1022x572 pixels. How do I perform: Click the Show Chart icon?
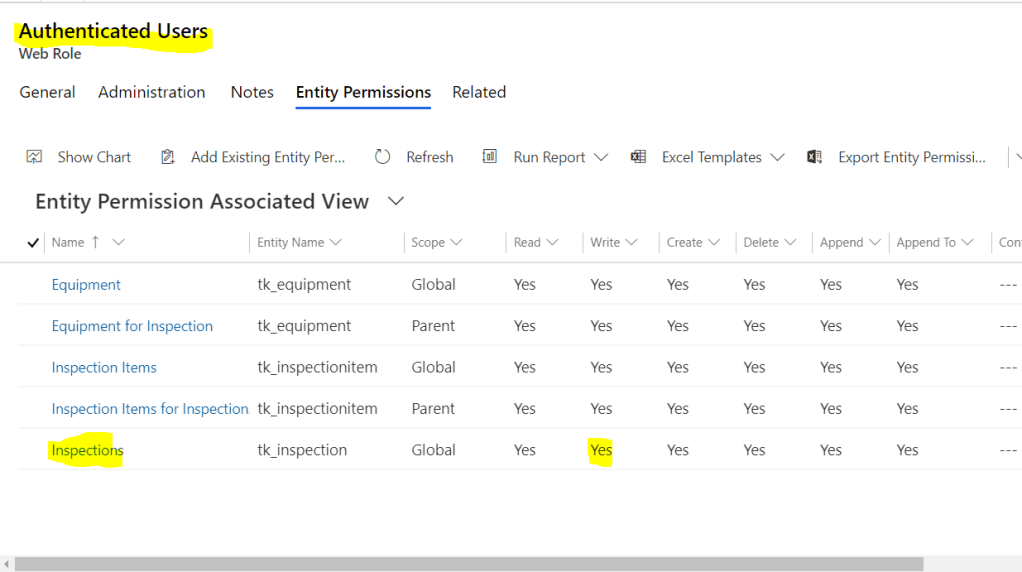coord(35,157)
